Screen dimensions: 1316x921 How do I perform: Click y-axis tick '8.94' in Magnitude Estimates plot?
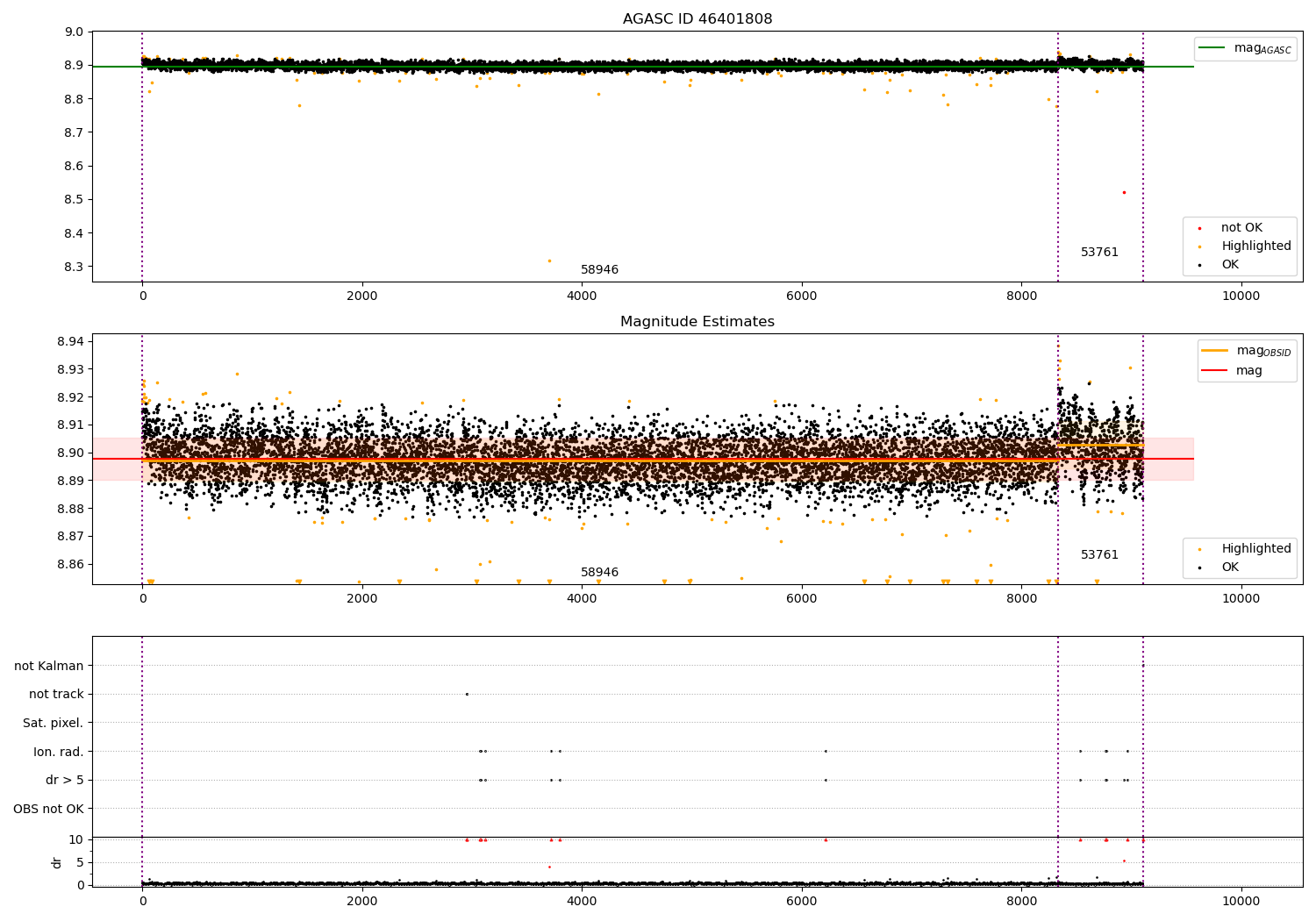(x=71, y=341)
